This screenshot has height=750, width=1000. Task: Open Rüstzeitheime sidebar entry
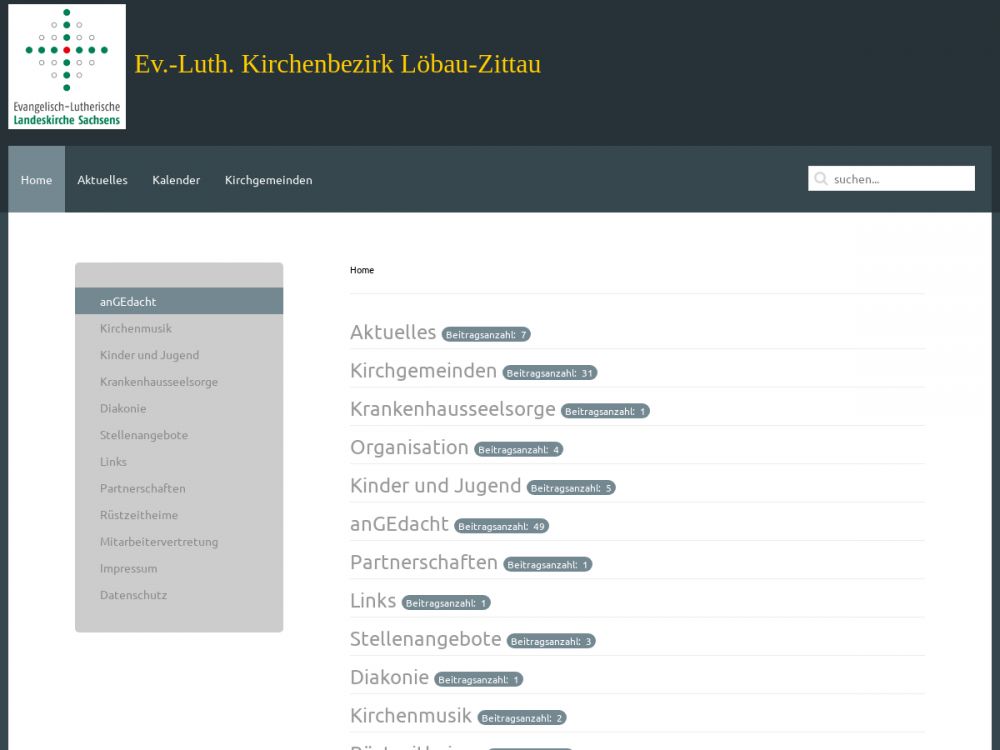tap(139, 515)
